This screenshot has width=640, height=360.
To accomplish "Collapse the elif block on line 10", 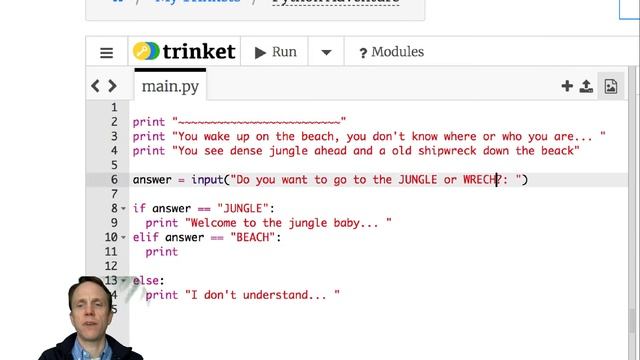I will click(x=123, y=237).
